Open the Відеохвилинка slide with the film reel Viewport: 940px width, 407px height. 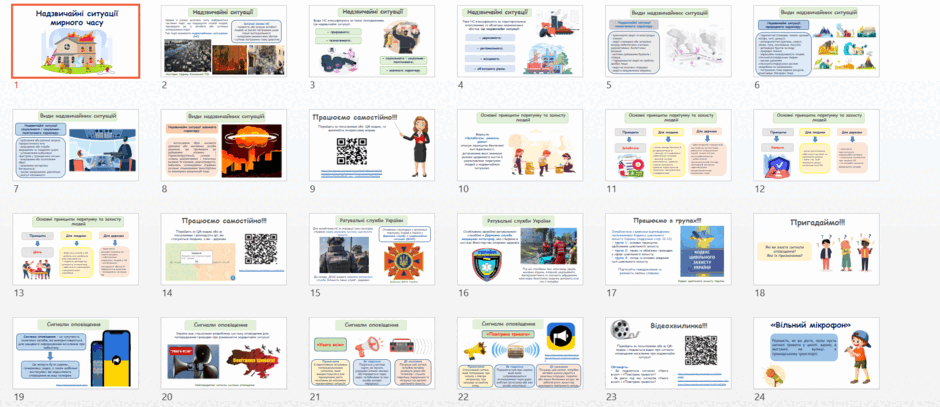click(x=669, y=352)
